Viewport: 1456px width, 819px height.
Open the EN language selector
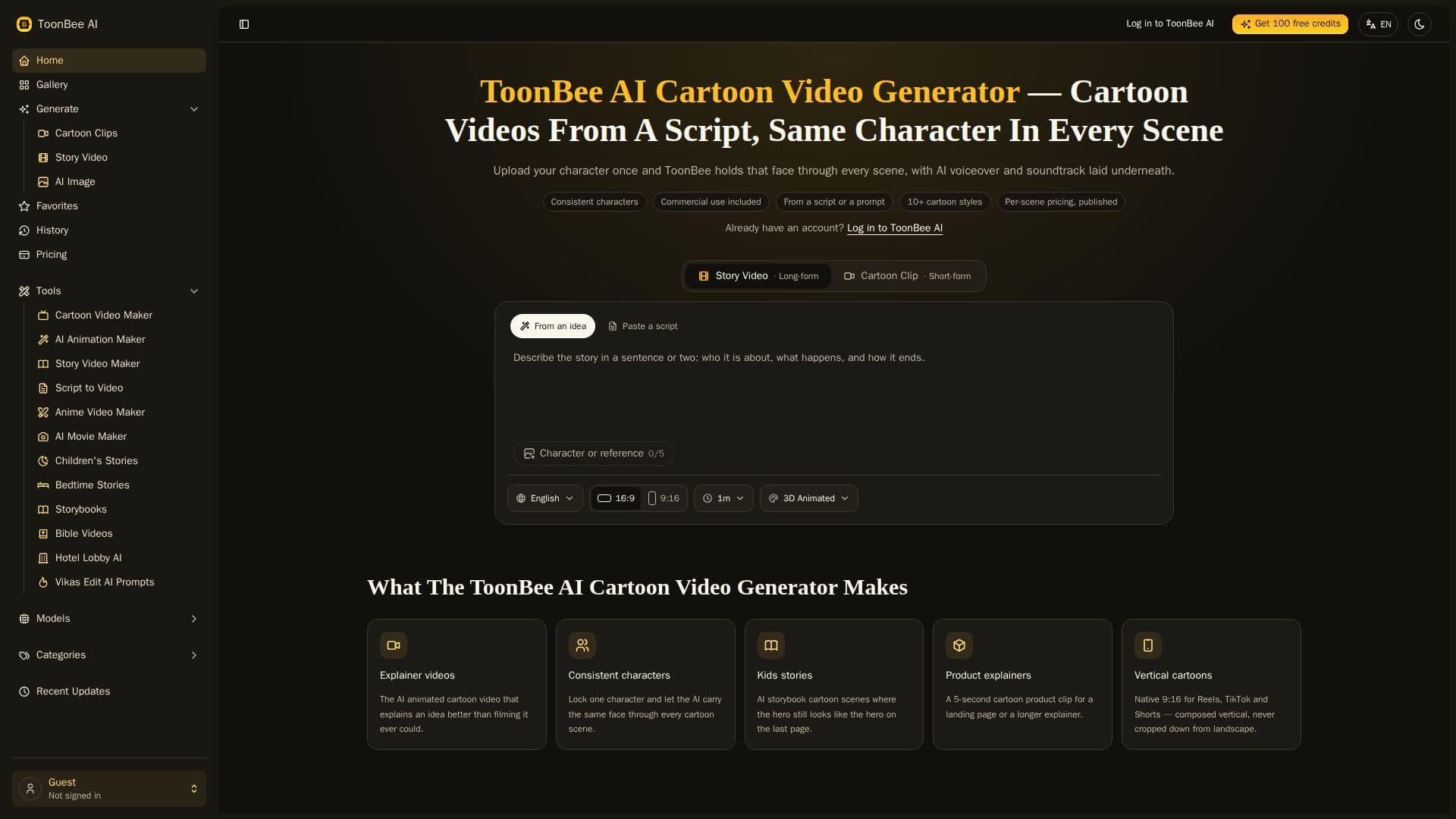(x=1378, y=24)
